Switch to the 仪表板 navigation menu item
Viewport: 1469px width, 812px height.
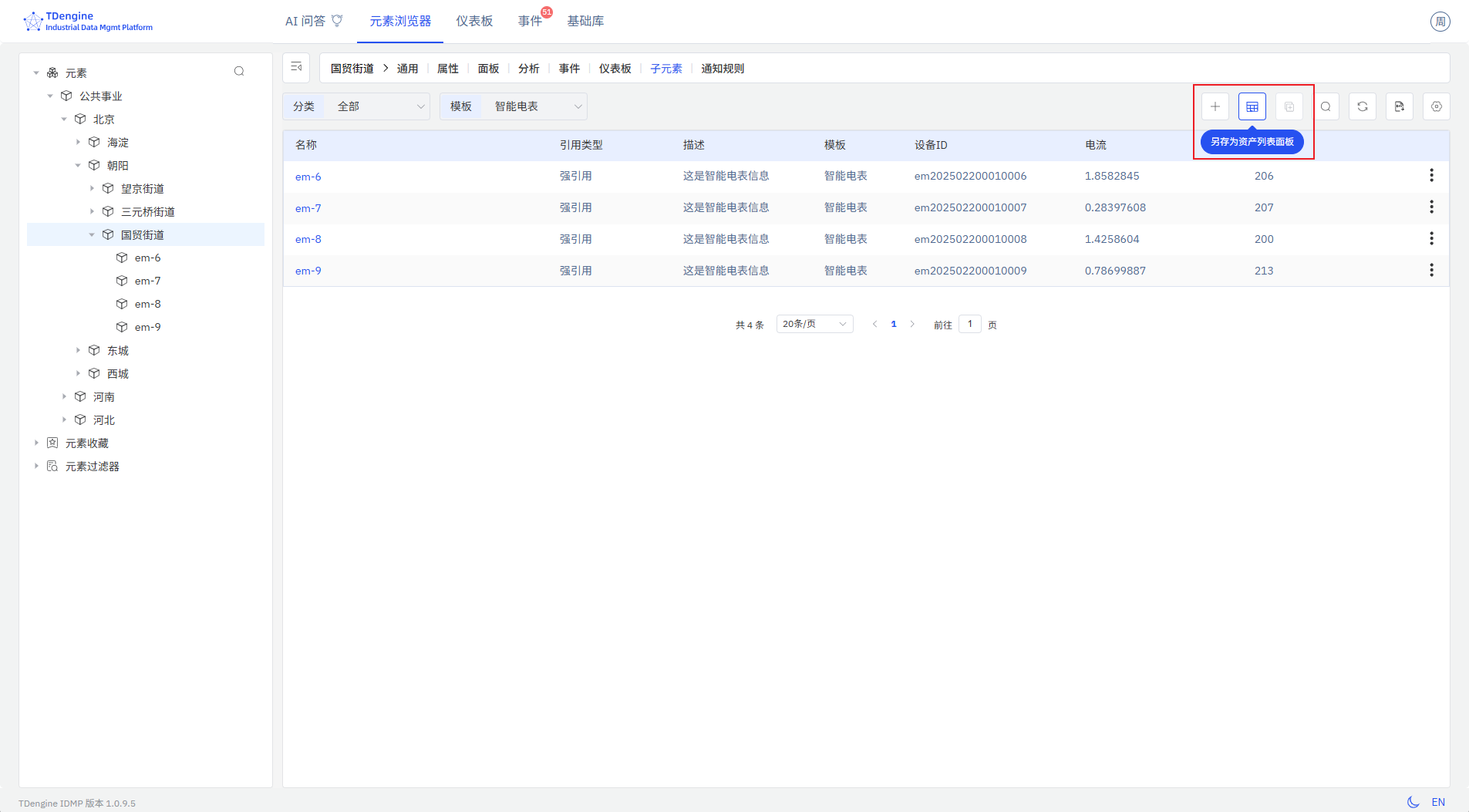(x=473, y=21)
